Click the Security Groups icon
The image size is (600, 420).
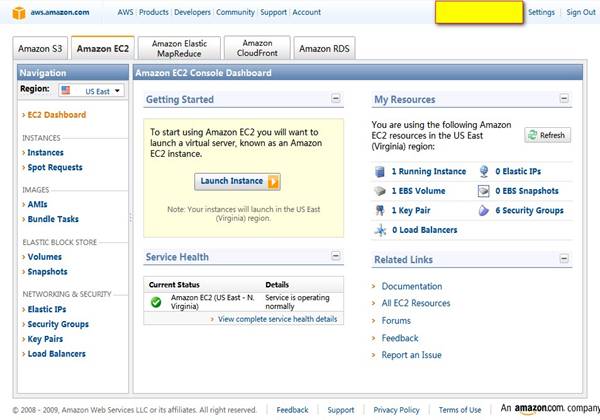click(x=485, y=211)
